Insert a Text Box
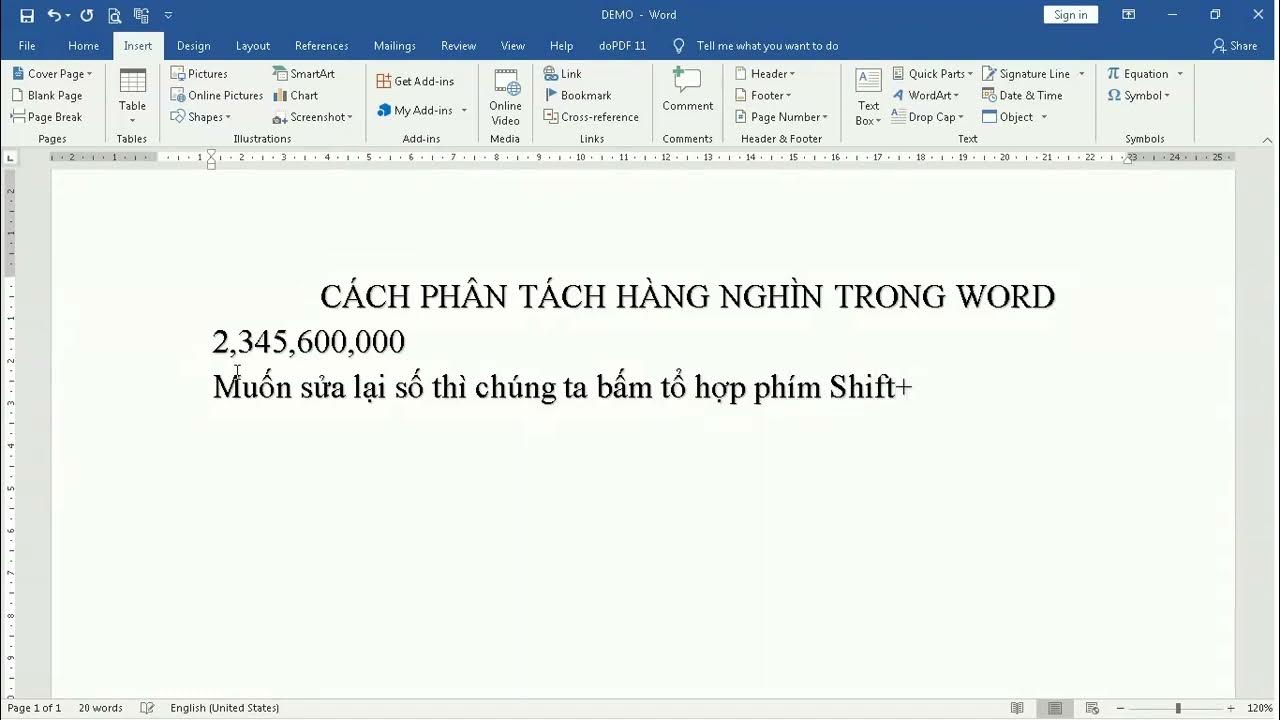Screen dimensions: 1280x720 [868, 97]
